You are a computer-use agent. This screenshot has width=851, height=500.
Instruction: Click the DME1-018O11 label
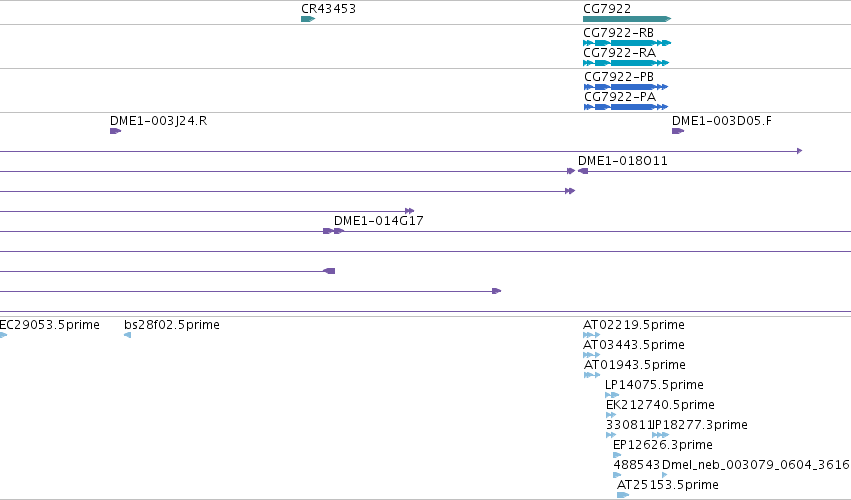tap(623, 161)
